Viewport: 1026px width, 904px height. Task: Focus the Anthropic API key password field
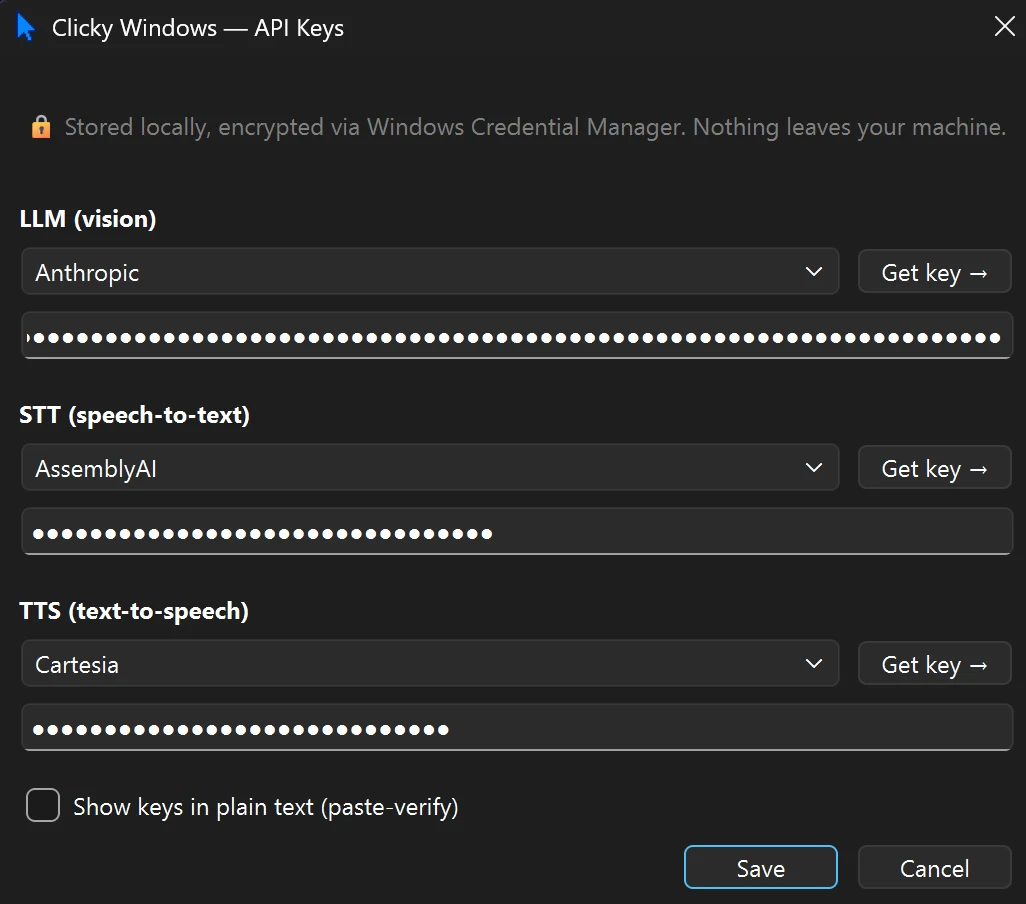pyautogui.click(x=517, y=336)
